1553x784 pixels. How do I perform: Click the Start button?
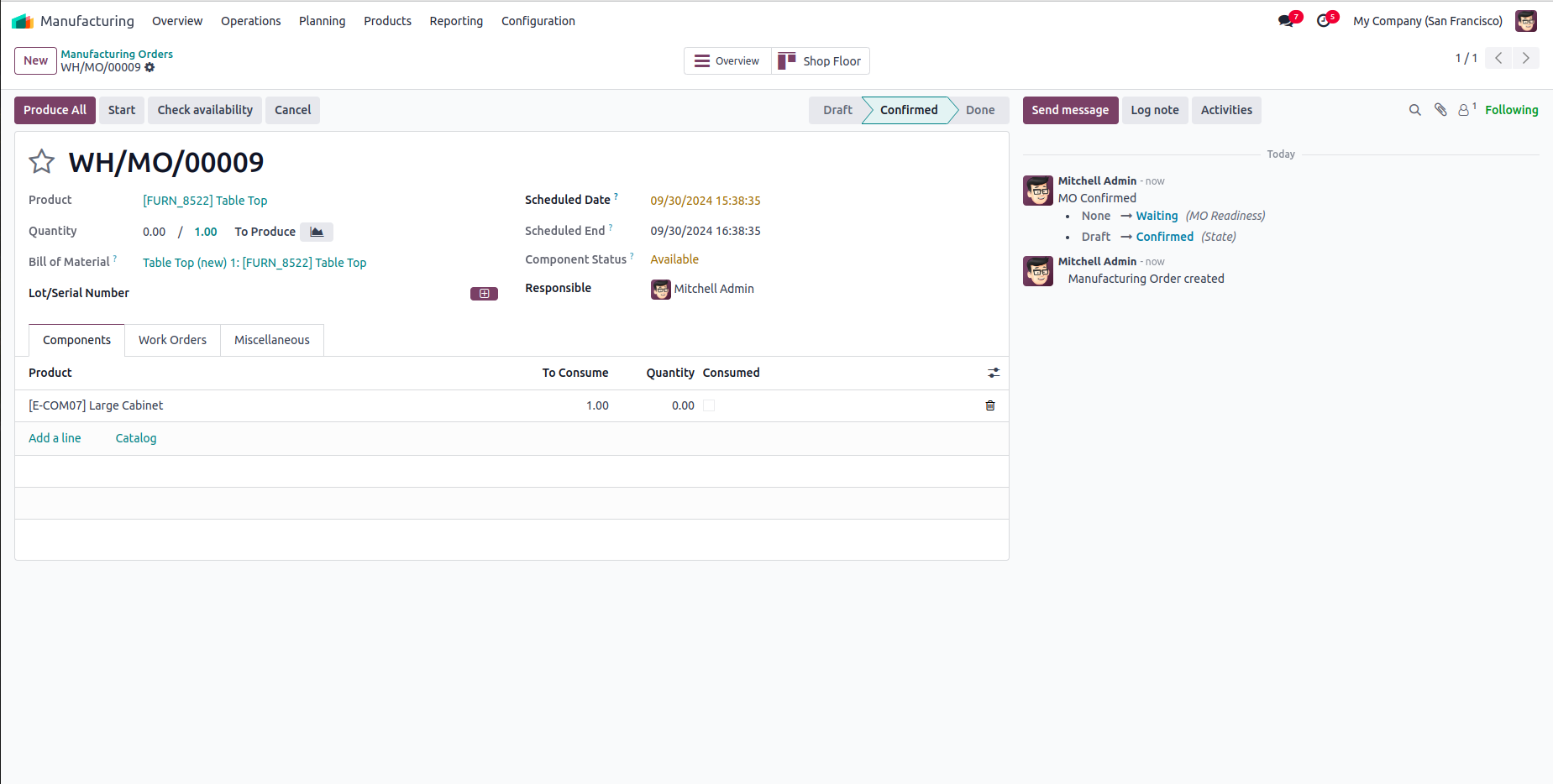(122, 110)
